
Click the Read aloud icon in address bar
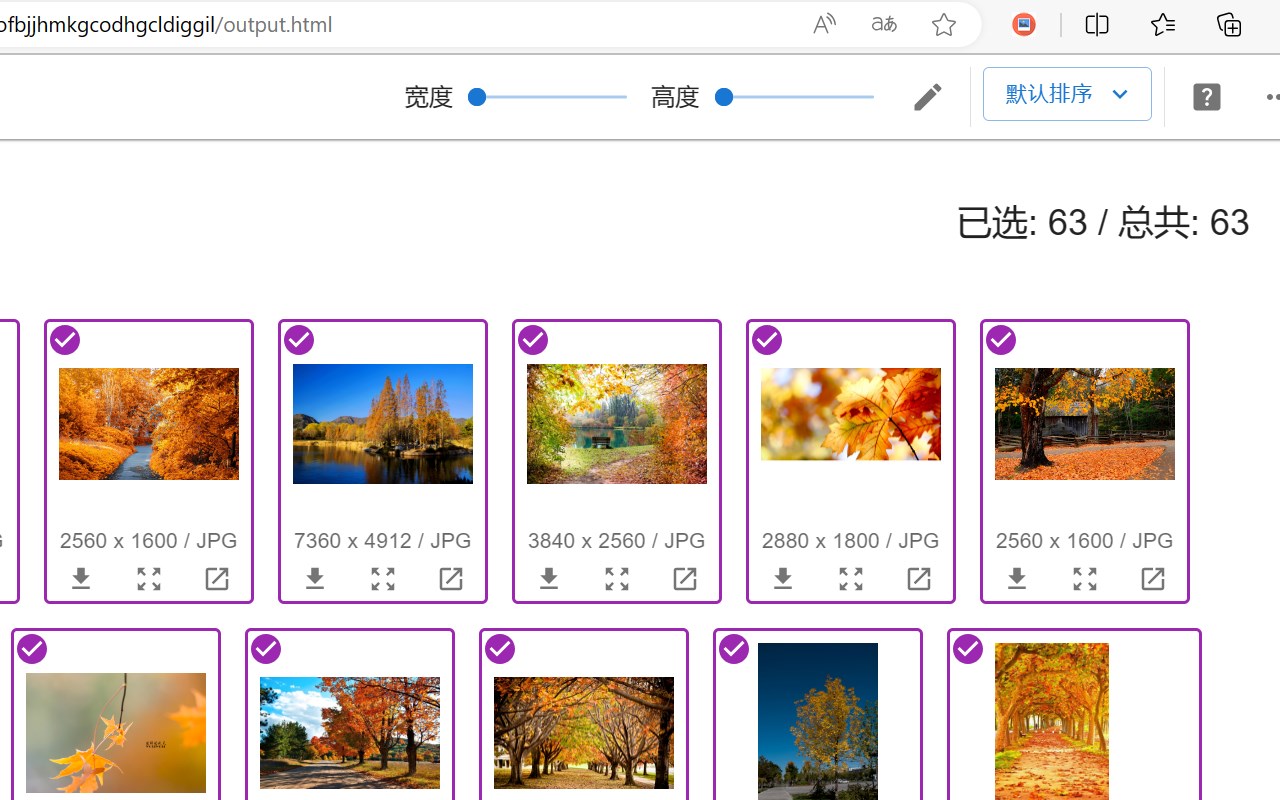point(824,25)
